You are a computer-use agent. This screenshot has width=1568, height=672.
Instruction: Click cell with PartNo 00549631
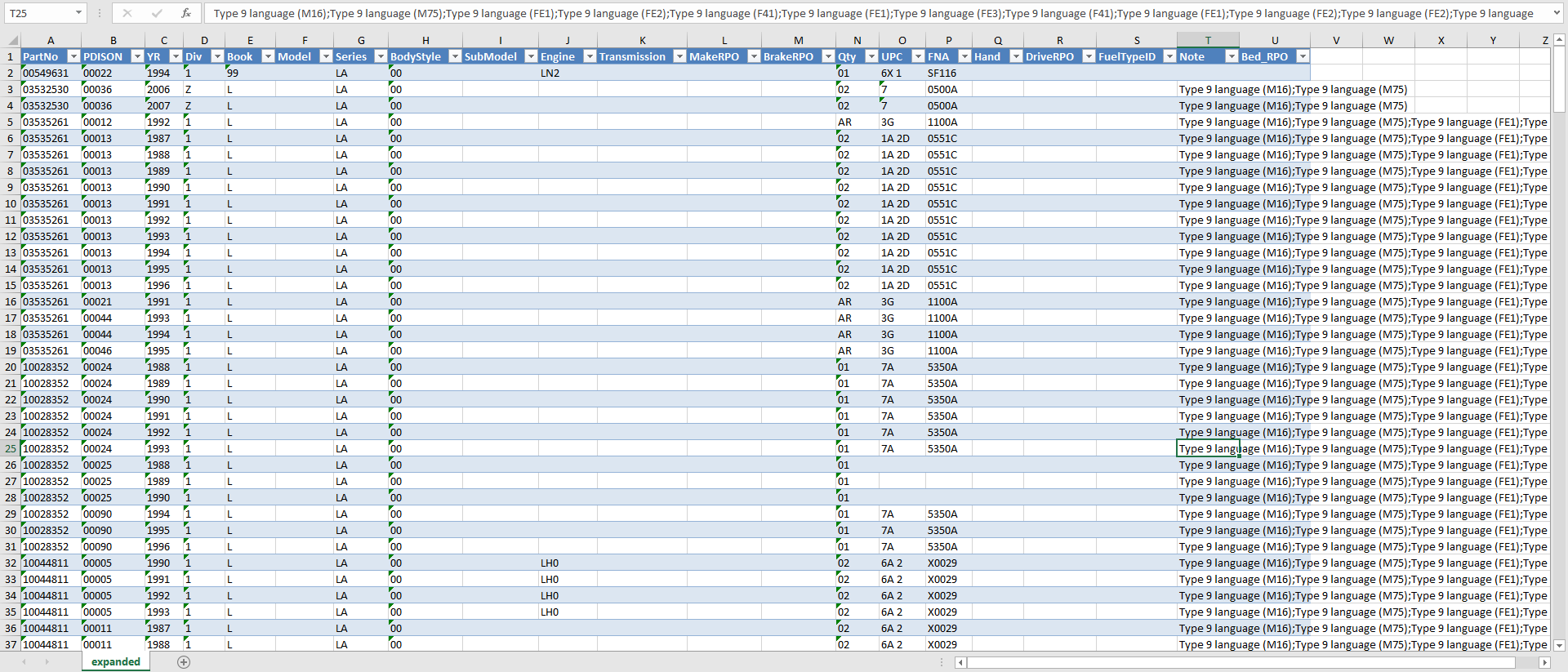click(51, 73)
